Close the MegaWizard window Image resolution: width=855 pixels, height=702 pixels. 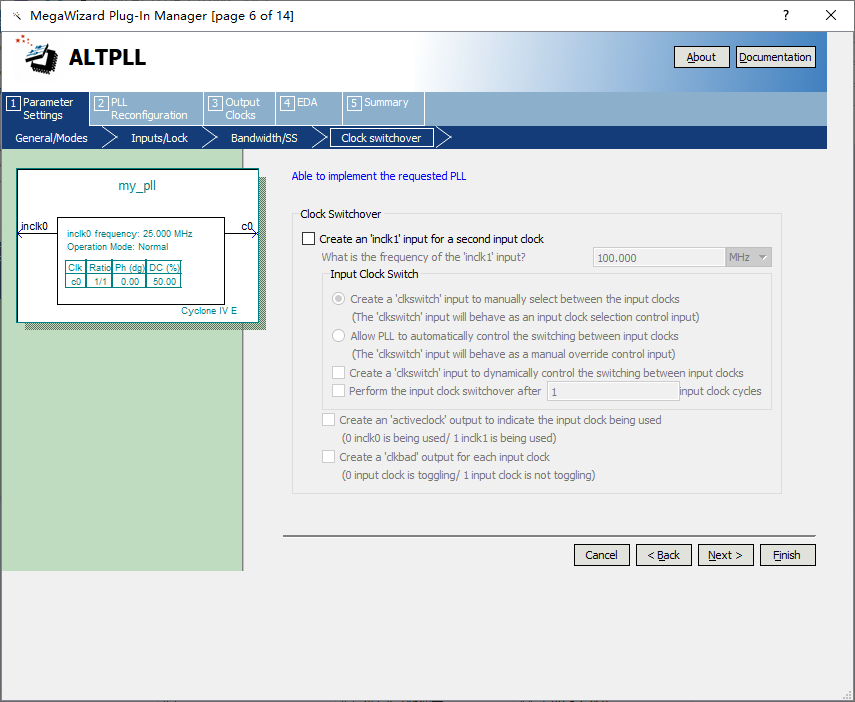(x=831, y=15)
